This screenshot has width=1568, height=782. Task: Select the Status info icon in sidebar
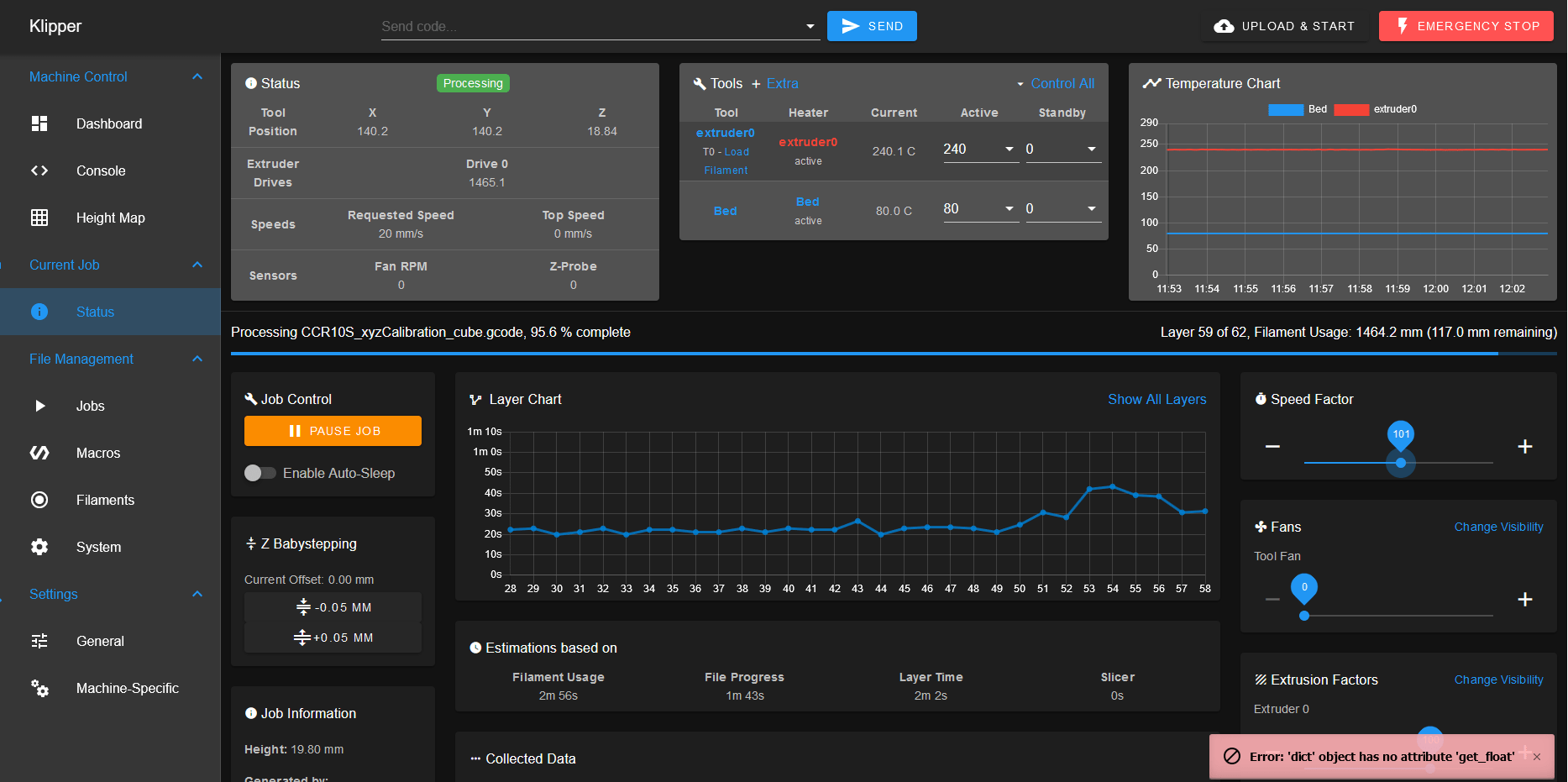tap(39, 312)
